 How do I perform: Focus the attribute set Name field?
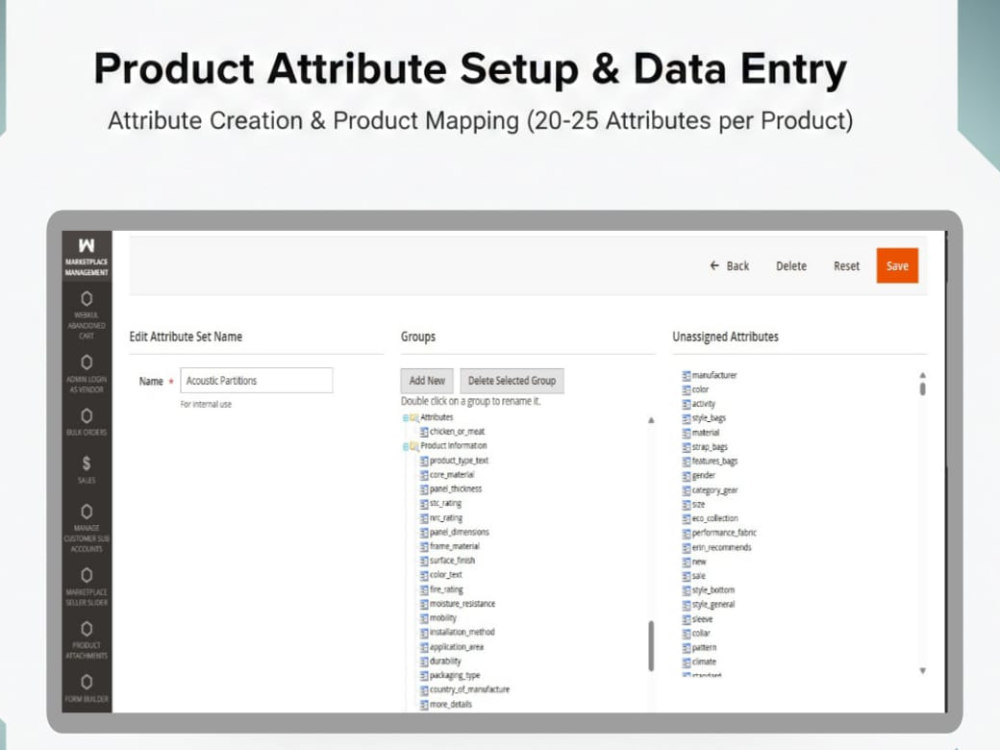(256, 380)
